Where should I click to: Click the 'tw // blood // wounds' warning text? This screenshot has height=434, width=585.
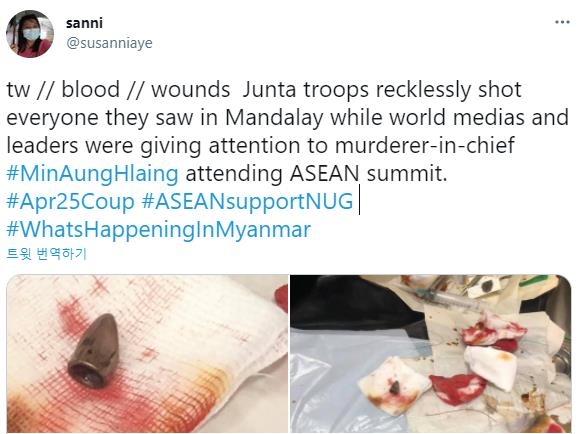coord(118,90)
